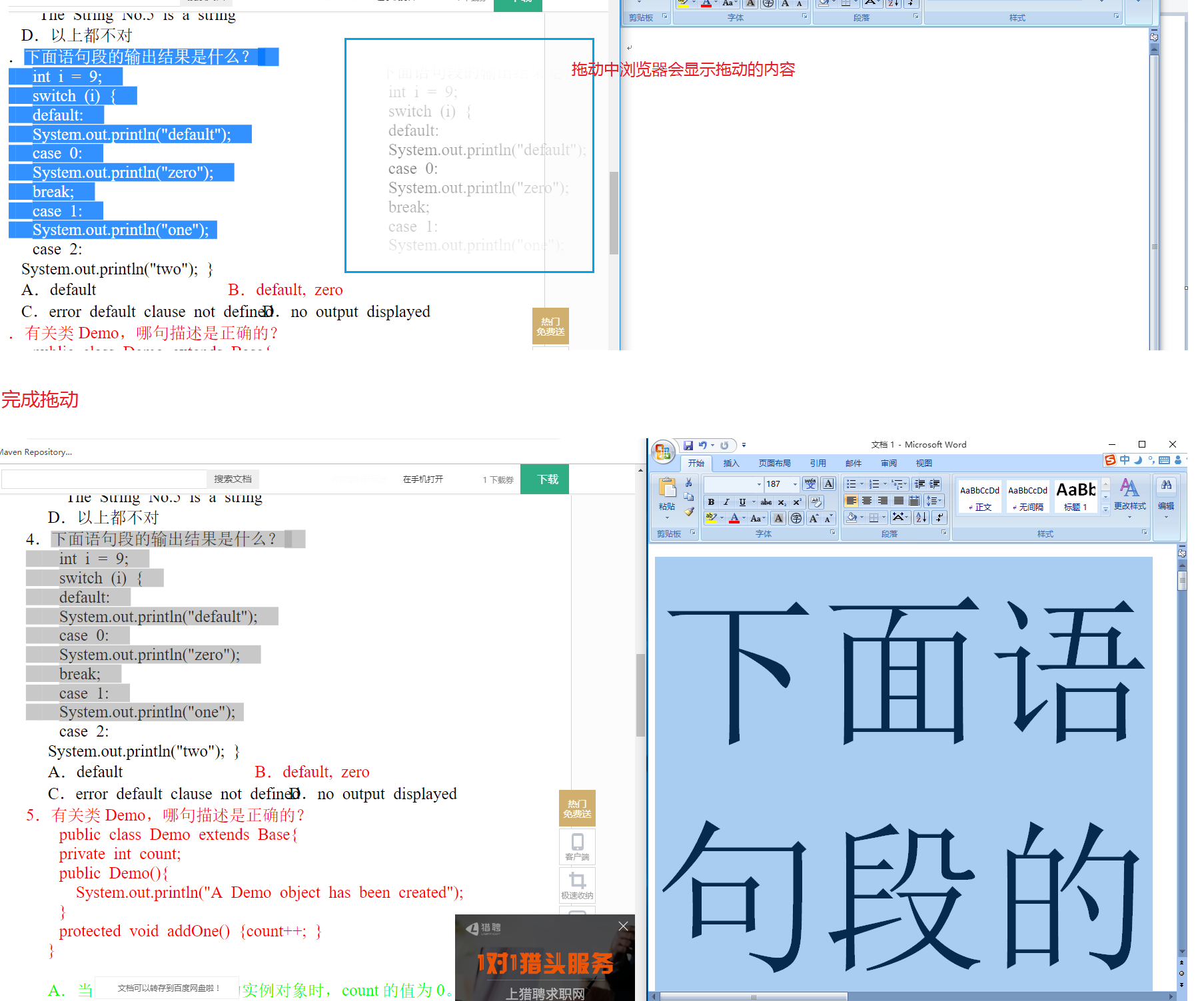
Task: Apply Character Shading with the shaded A icon
Action: coord(778,518)
